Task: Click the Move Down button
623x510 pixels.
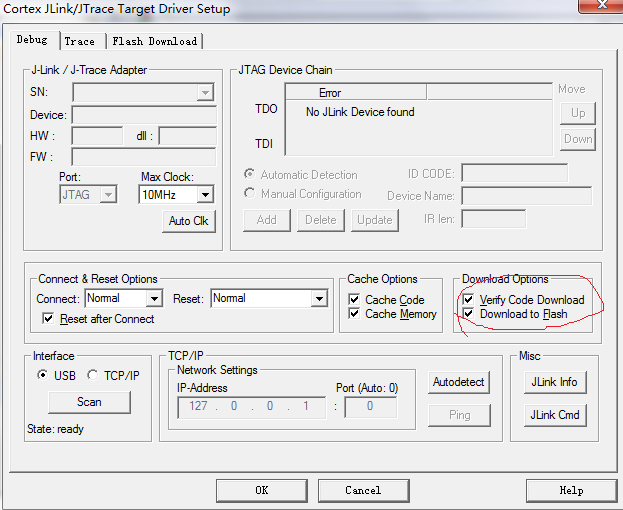Action: (x=578, y=139)
